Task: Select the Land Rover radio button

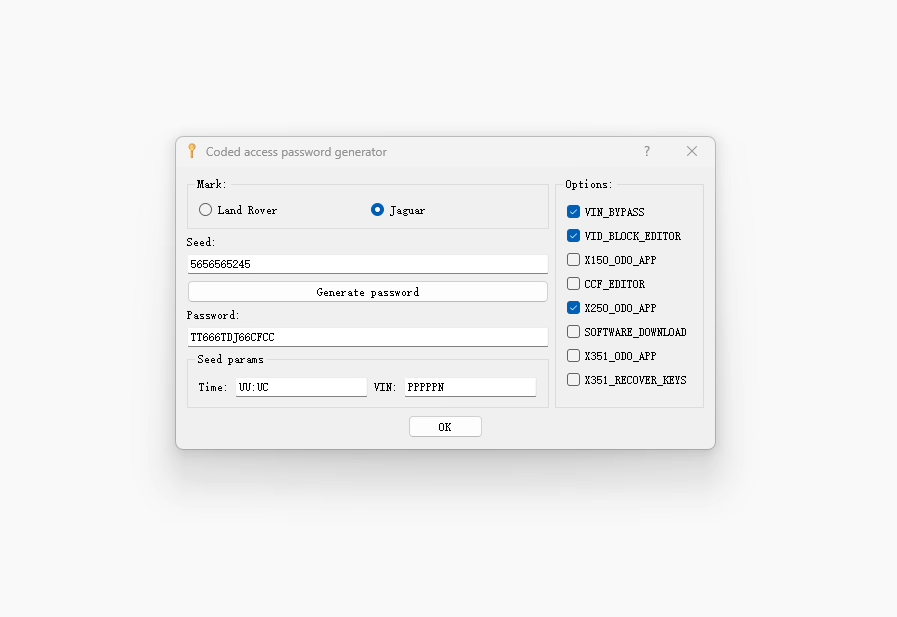Action: (x=206, y=210)
